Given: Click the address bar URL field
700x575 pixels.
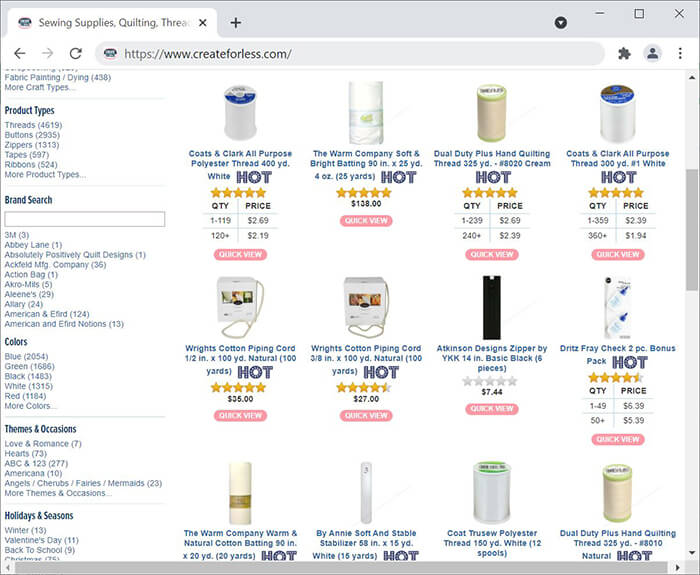Looking at the screenshot, I should [350, 54].
